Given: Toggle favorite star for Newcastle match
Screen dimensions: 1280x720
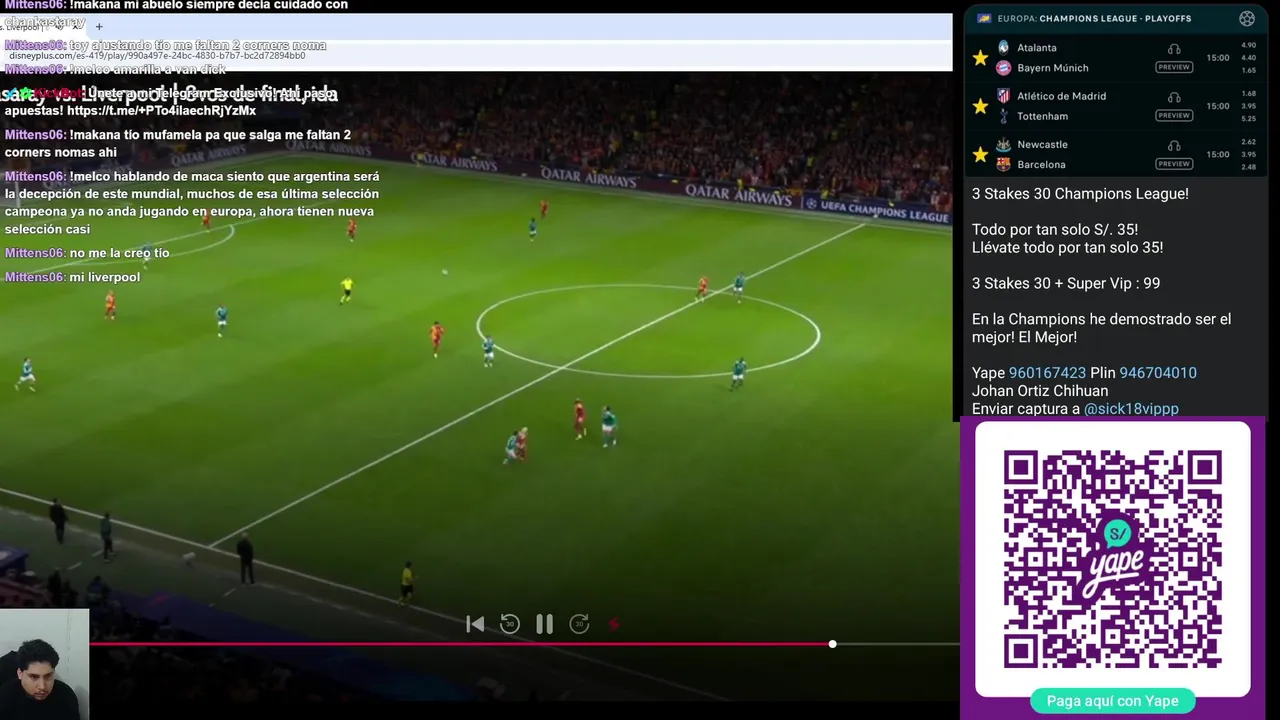Looking at the screenshot, I should tap(980, 154).
